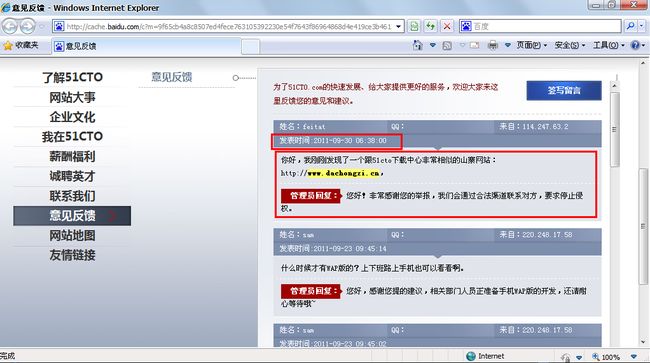Expand the zoom level dropdown arrow
This screenshot has width=650, height=363.
[x=633, y=357]
